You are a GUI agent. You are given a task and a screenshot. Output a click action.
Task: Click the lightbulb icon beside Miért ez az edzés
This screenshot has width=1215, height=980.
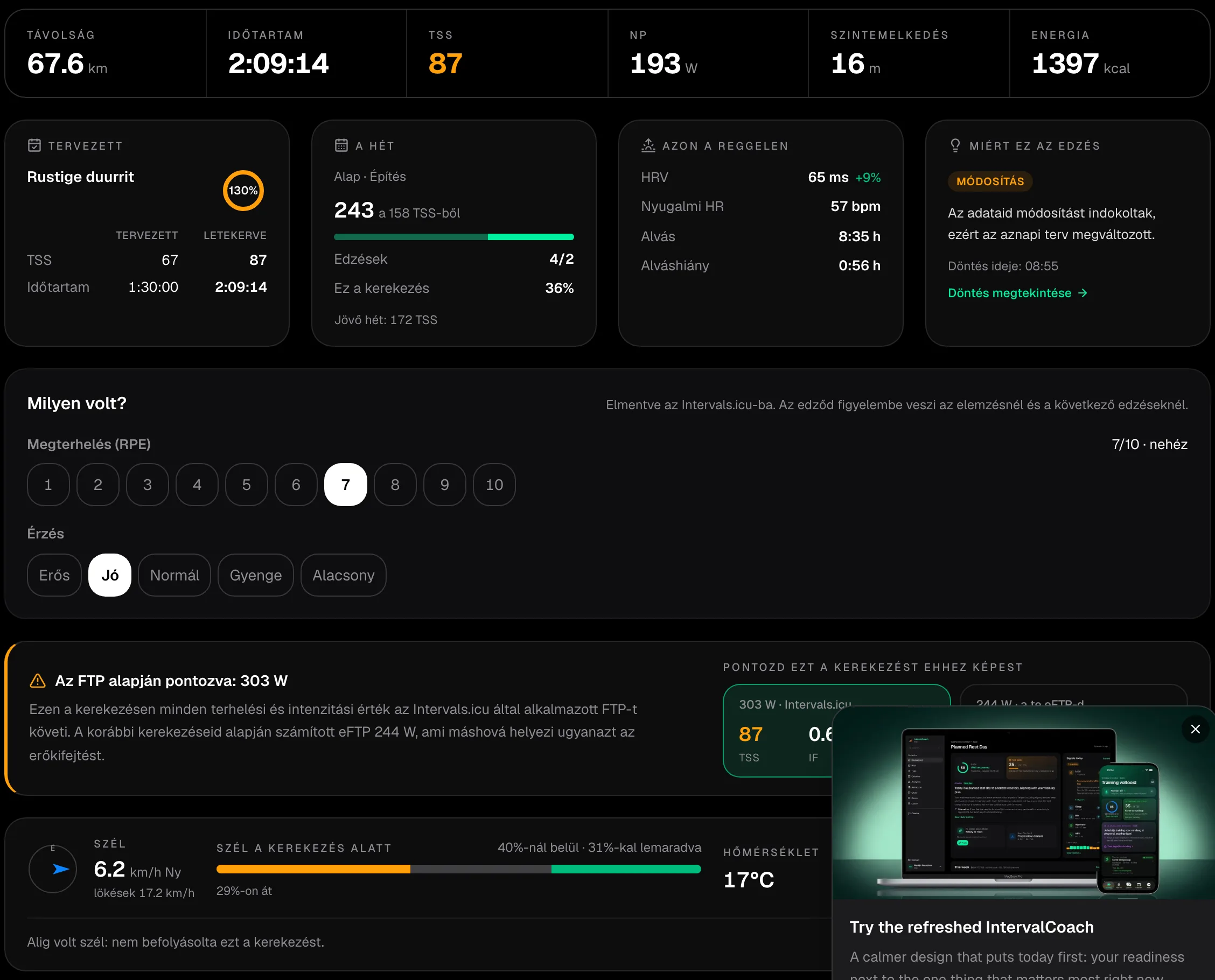click(x=955, y=145)
